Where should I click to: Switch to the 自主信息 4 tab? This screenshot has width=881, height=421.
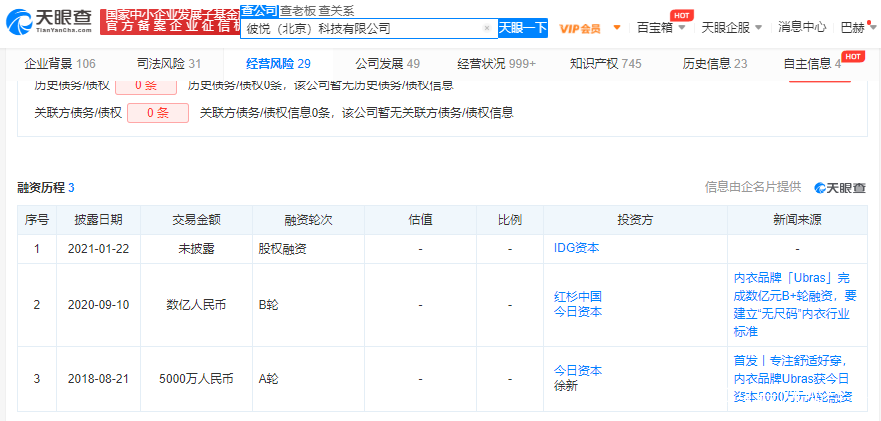point(812,64)
